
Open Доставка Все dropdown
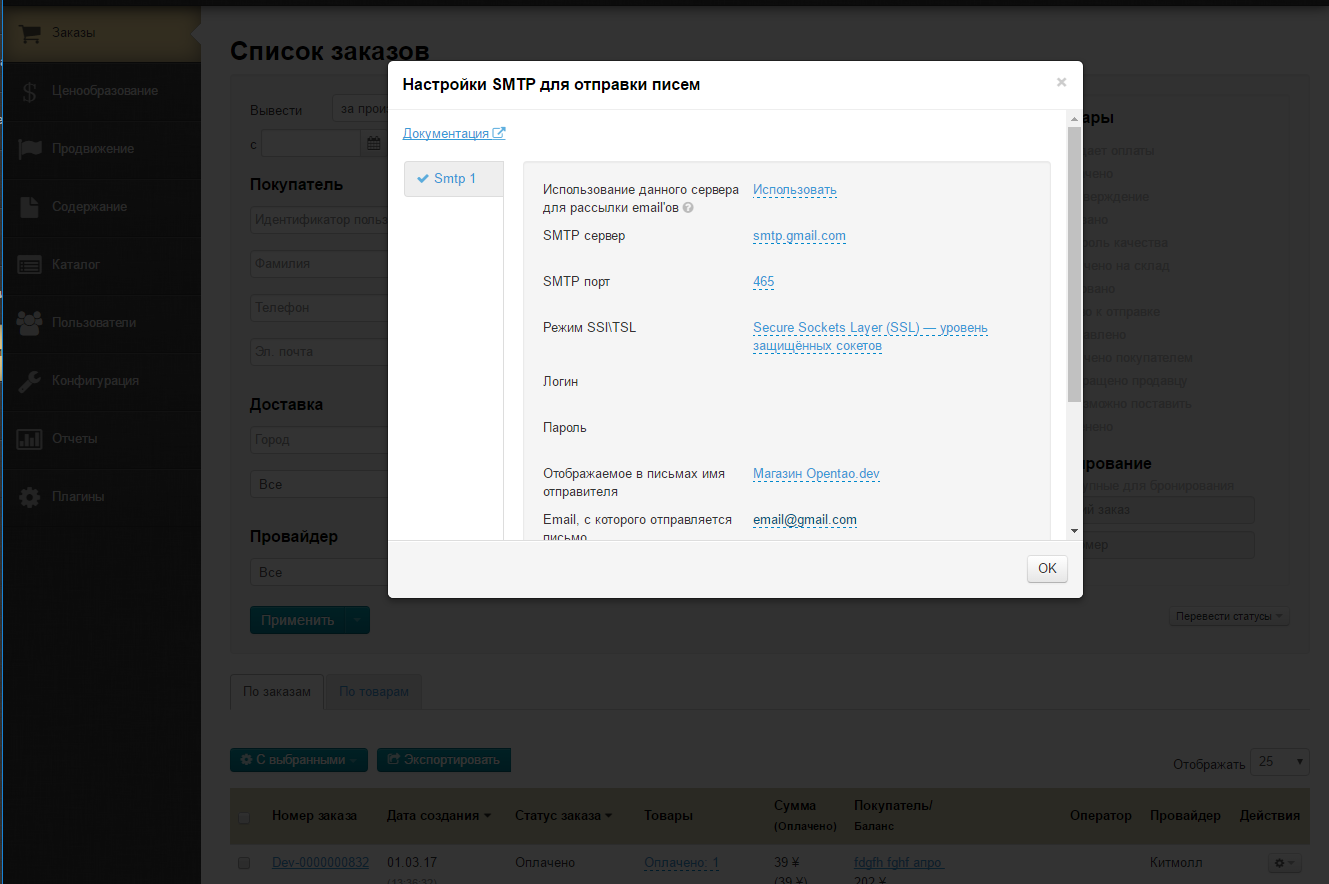(319, 484)
